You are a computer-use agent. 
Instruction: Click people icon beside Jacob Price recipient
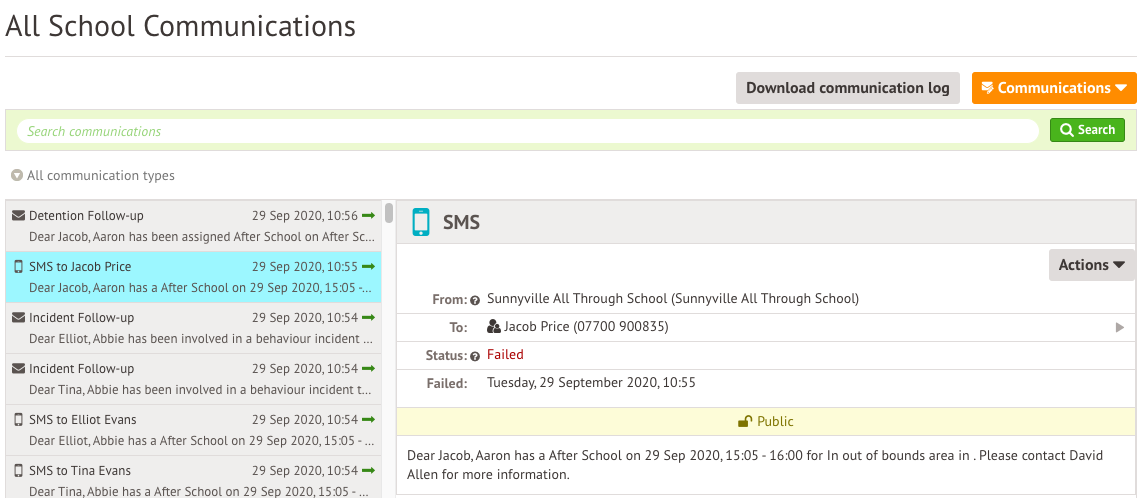coord(493,327)
